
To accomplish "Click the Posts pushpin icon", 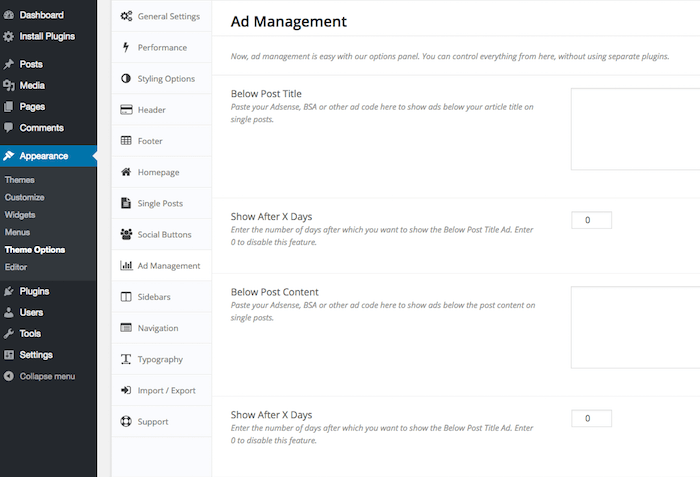I will [8, 64].
